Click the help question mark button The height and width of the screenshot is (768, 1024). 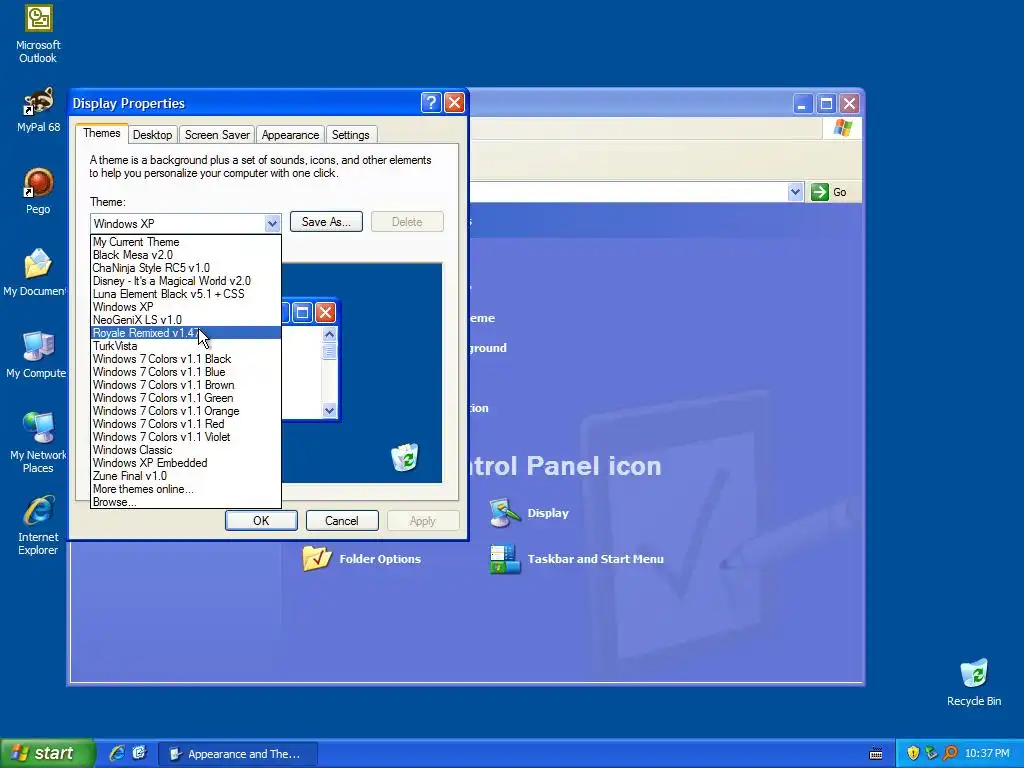point(431,103)
